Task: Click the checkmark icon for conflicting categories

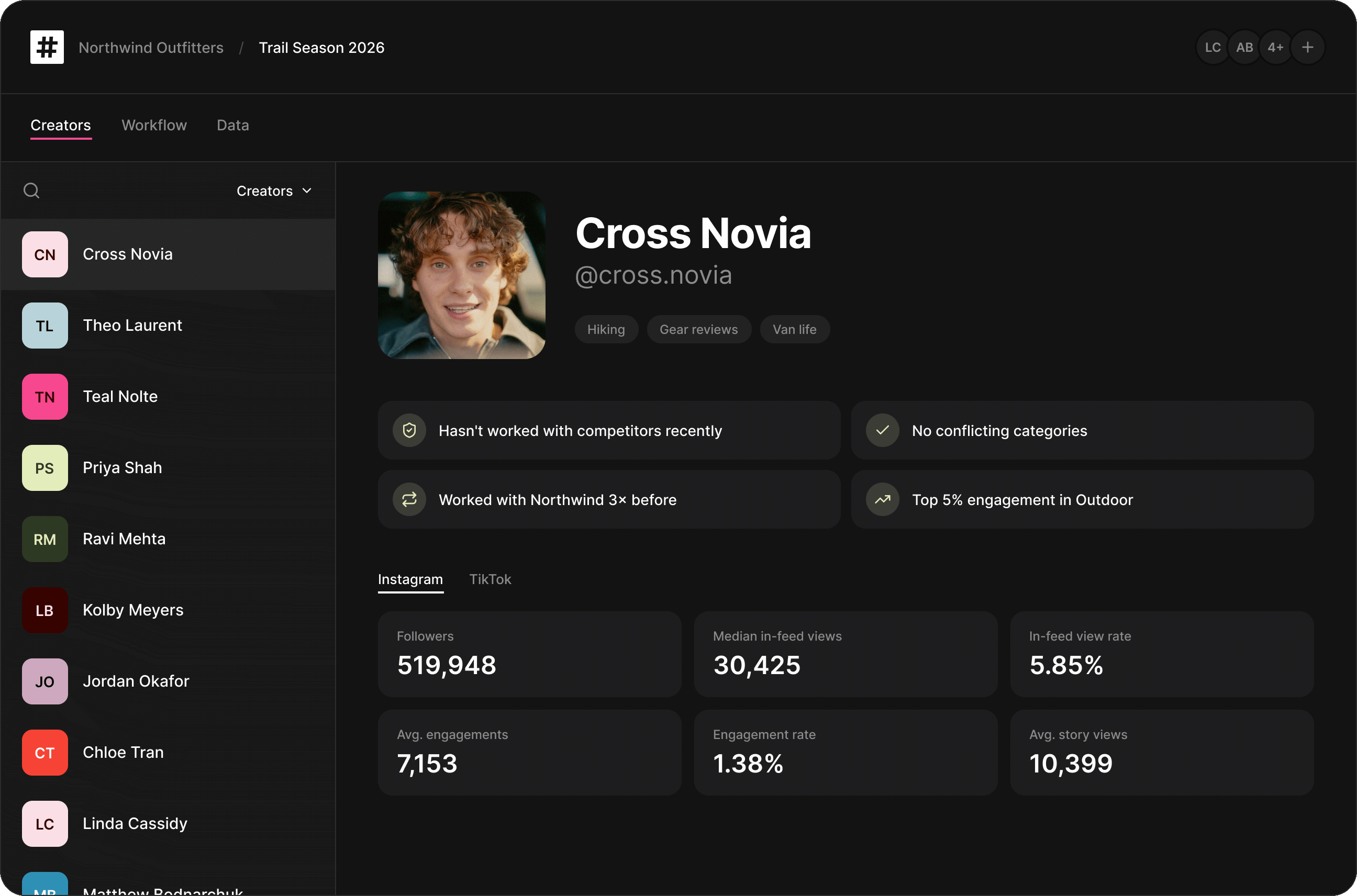Action: click(x=883, y=430)
